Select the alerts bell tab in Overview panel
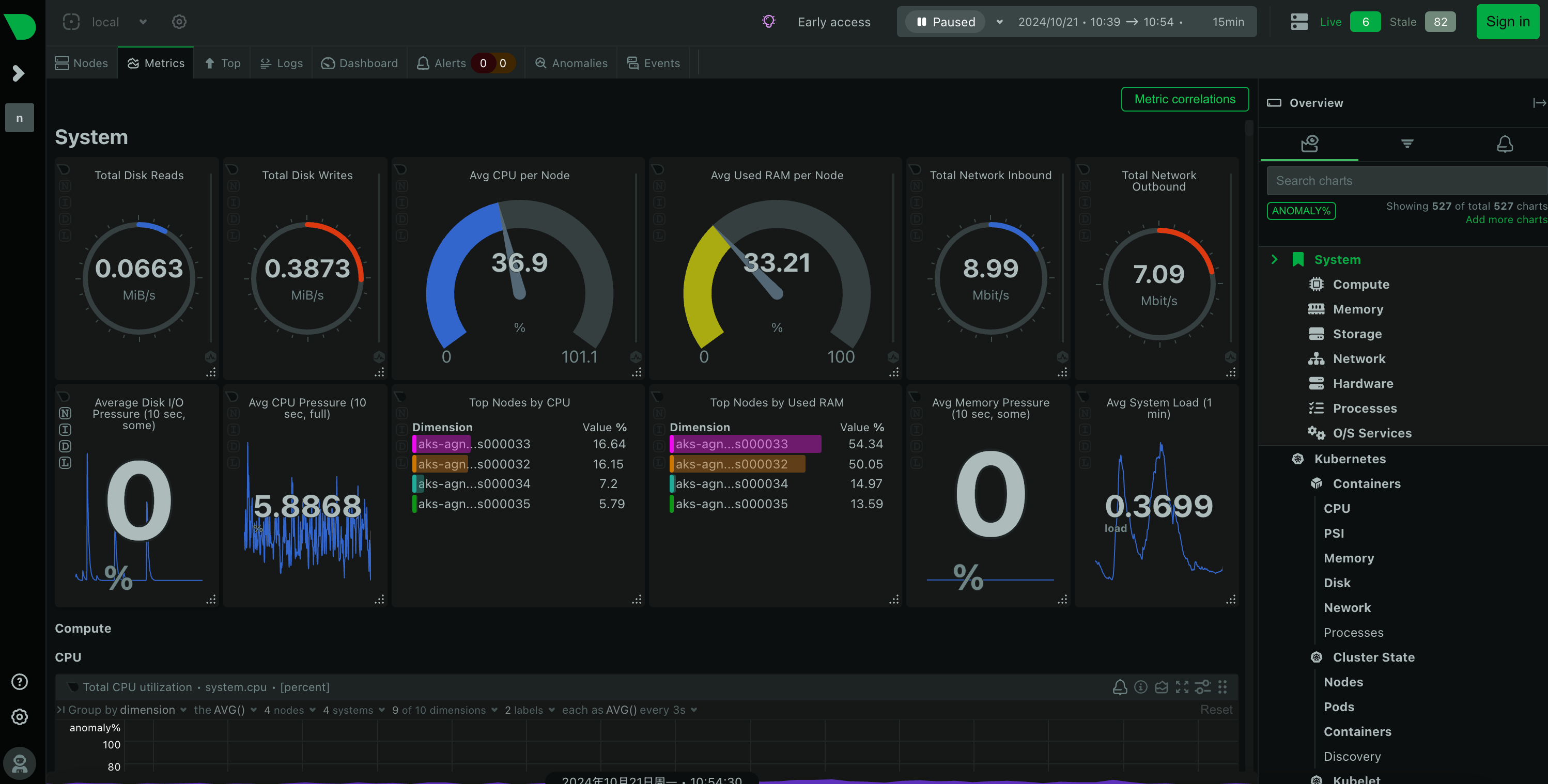Viewport: 1548px width, 784px height. 1504,144
